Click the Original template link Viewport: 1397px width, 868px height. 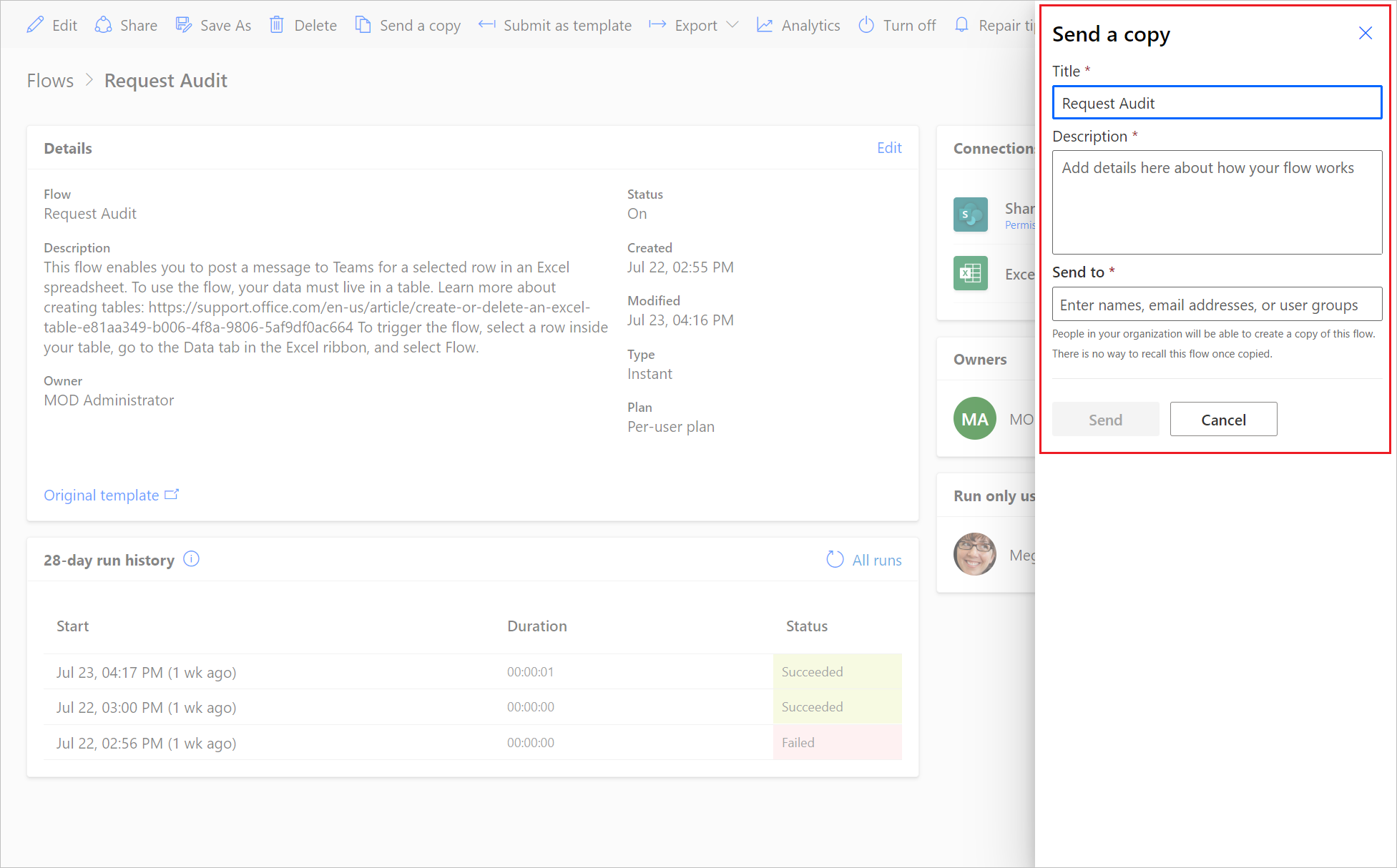[x=112, y=495]
